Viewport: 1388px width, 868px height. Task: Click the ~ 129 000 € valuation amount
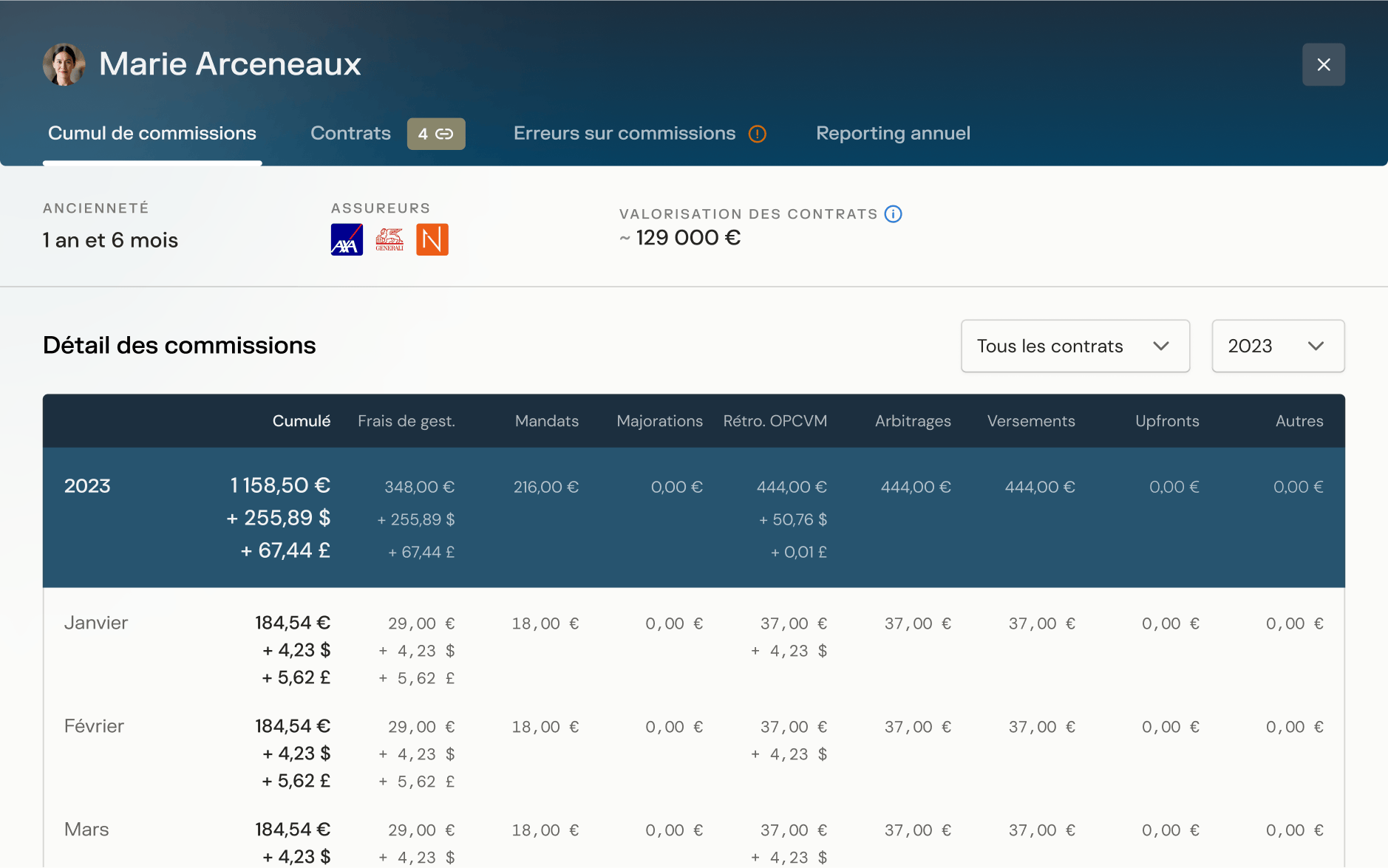click(680, 237)
